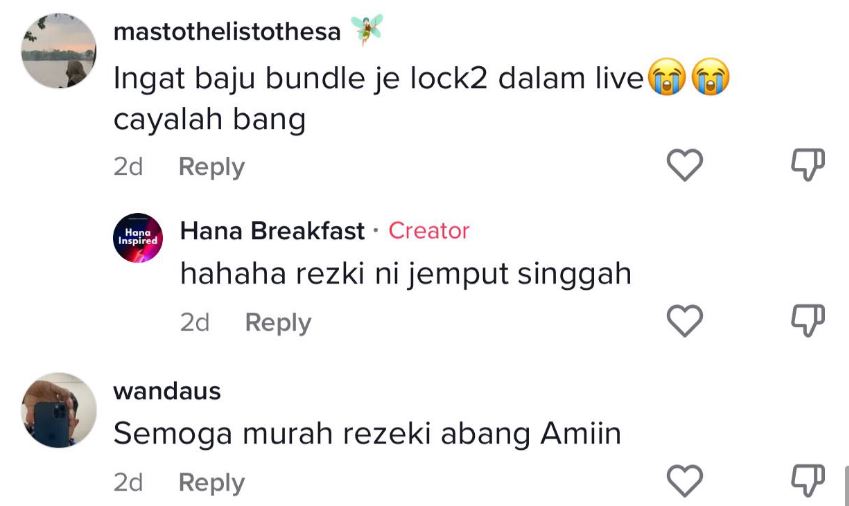The image size is (849, 506).
Task: Open wandaus username link
Action: tap(167, 391)
